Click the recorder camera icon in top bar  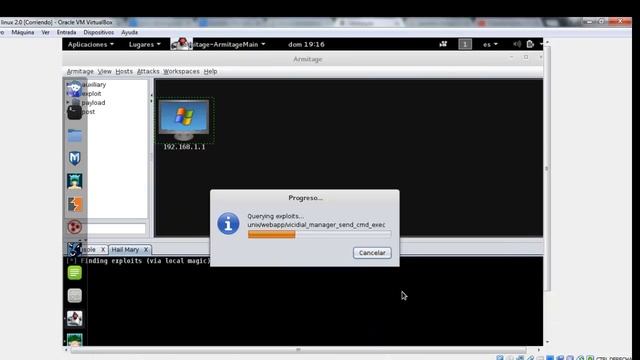443,44
